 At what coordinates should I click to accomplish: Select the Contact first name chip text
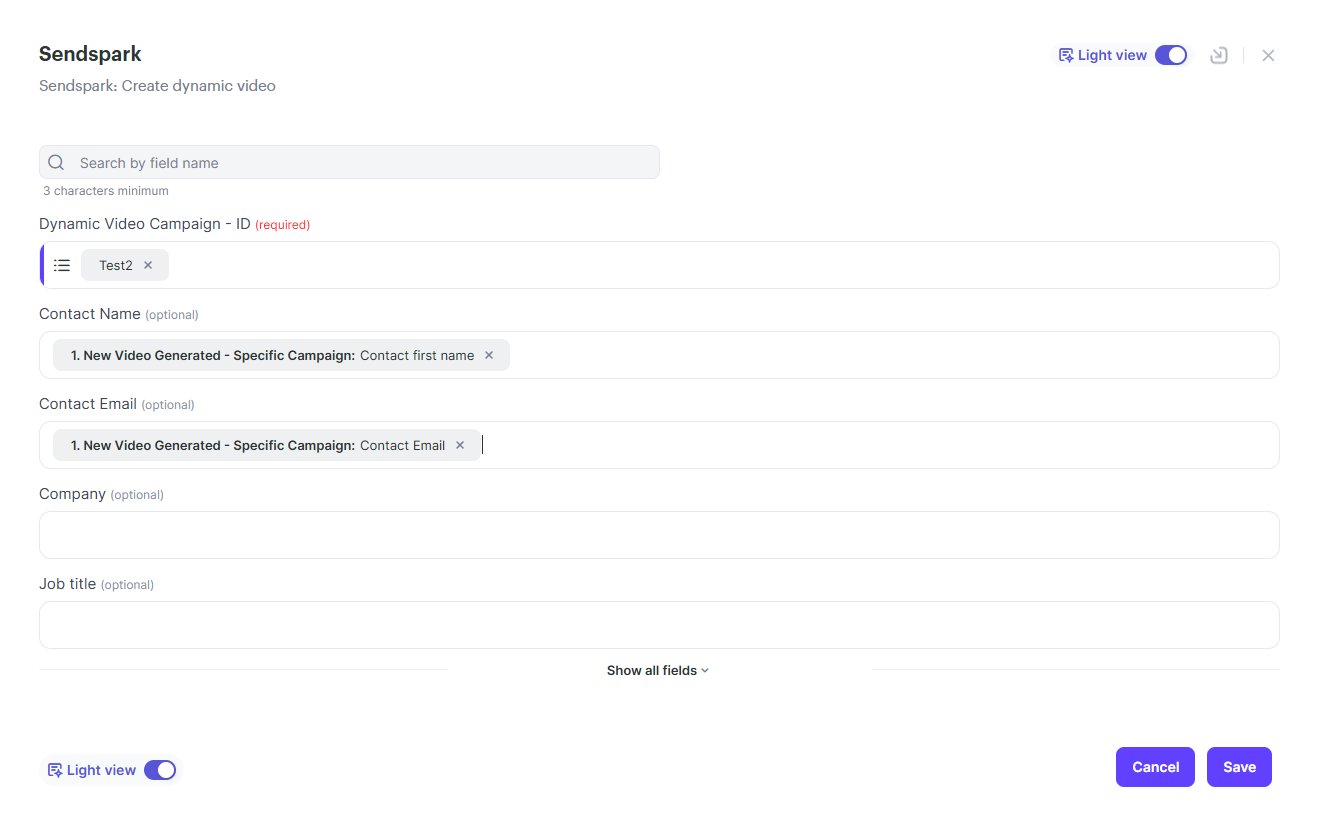417,355
